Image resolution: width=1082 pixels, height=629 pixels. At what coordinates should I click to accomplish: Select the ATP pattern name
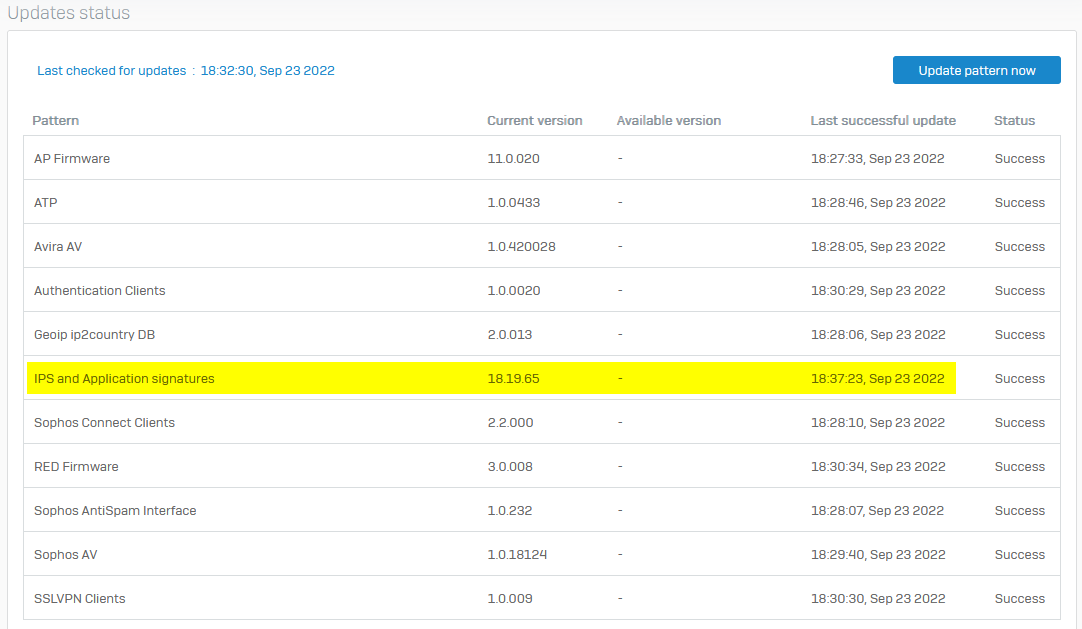46,203
